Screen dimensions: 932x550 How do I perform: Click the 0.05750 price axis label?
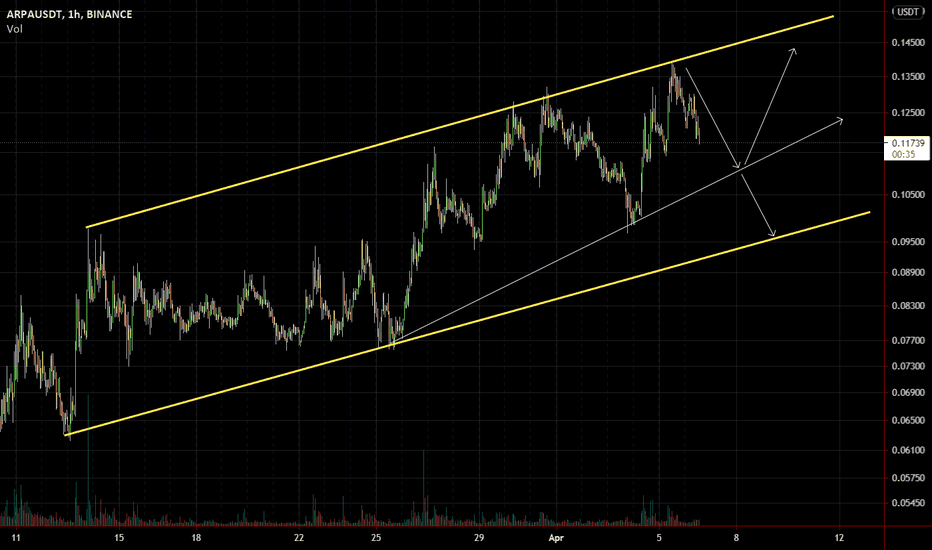tap(908, 477)
